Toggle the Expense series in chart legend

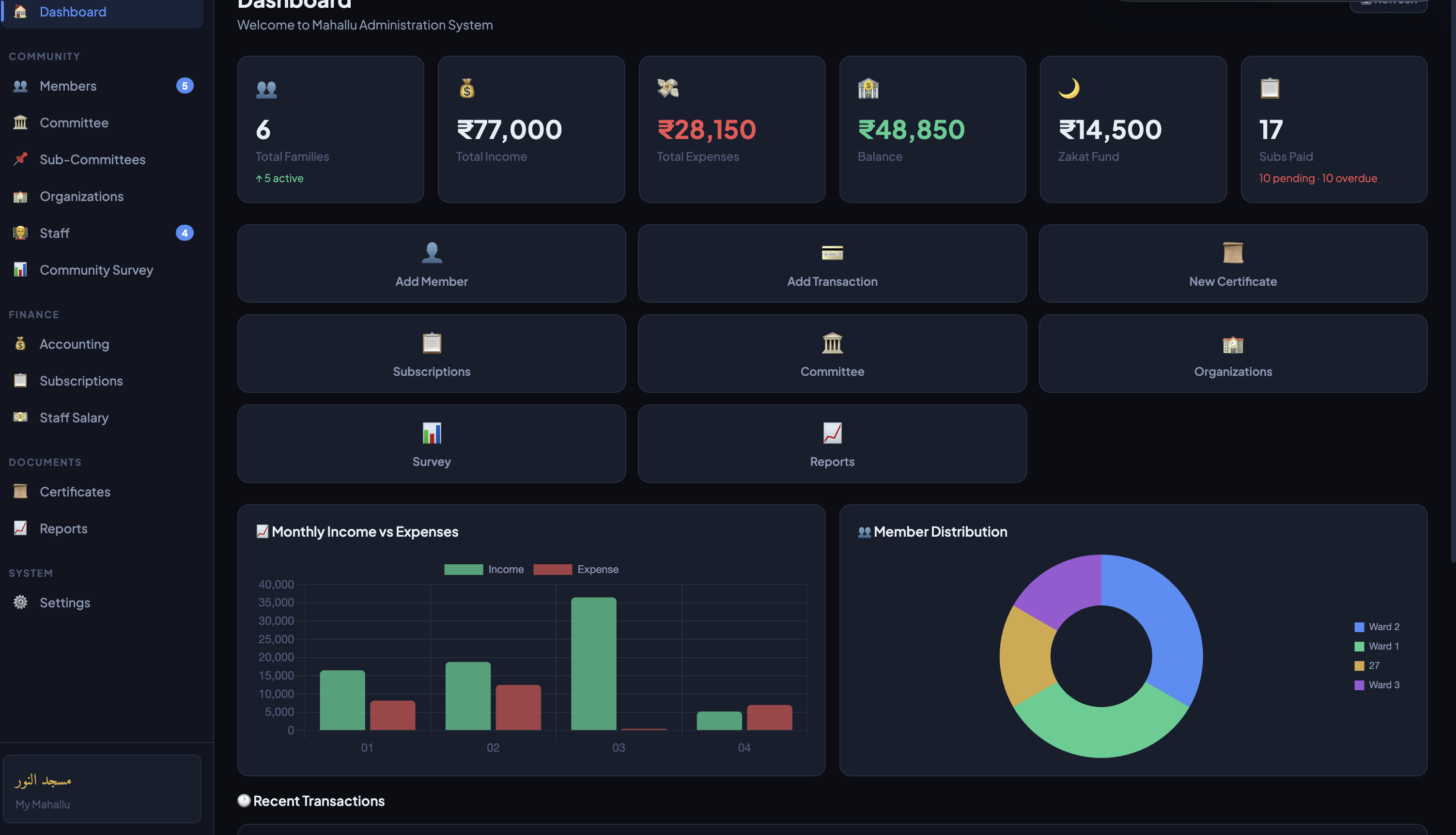point(576,570)
